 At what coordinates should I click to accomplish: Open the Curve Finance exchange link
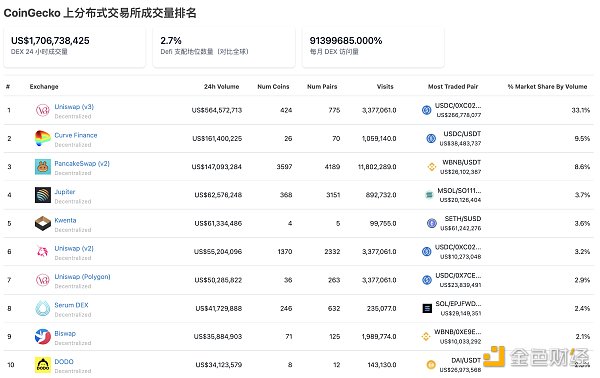tap(76, 135)
